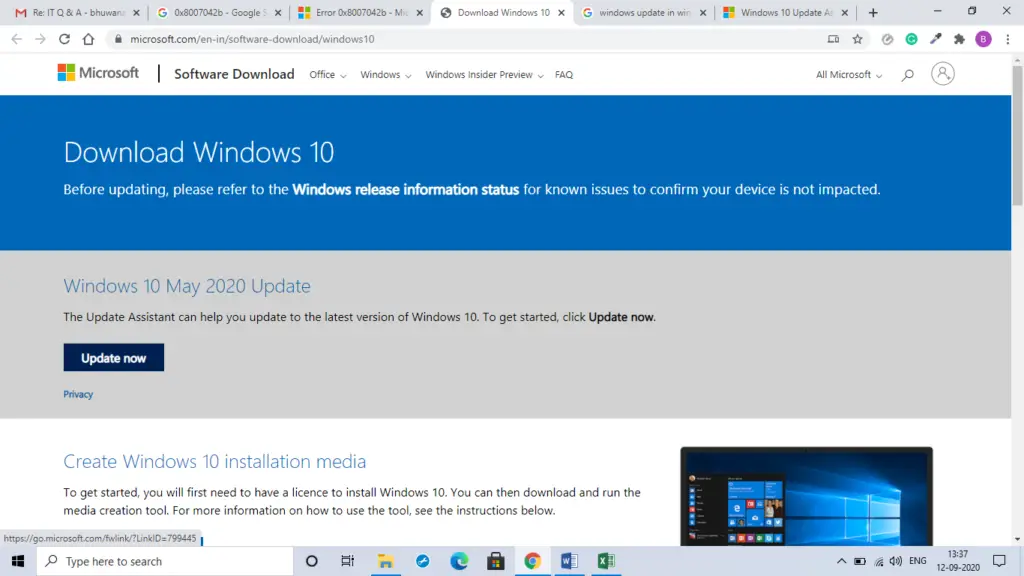Click the taskbar search box
The width and height of the screenshot is (1024, 576).
(165, 561)
